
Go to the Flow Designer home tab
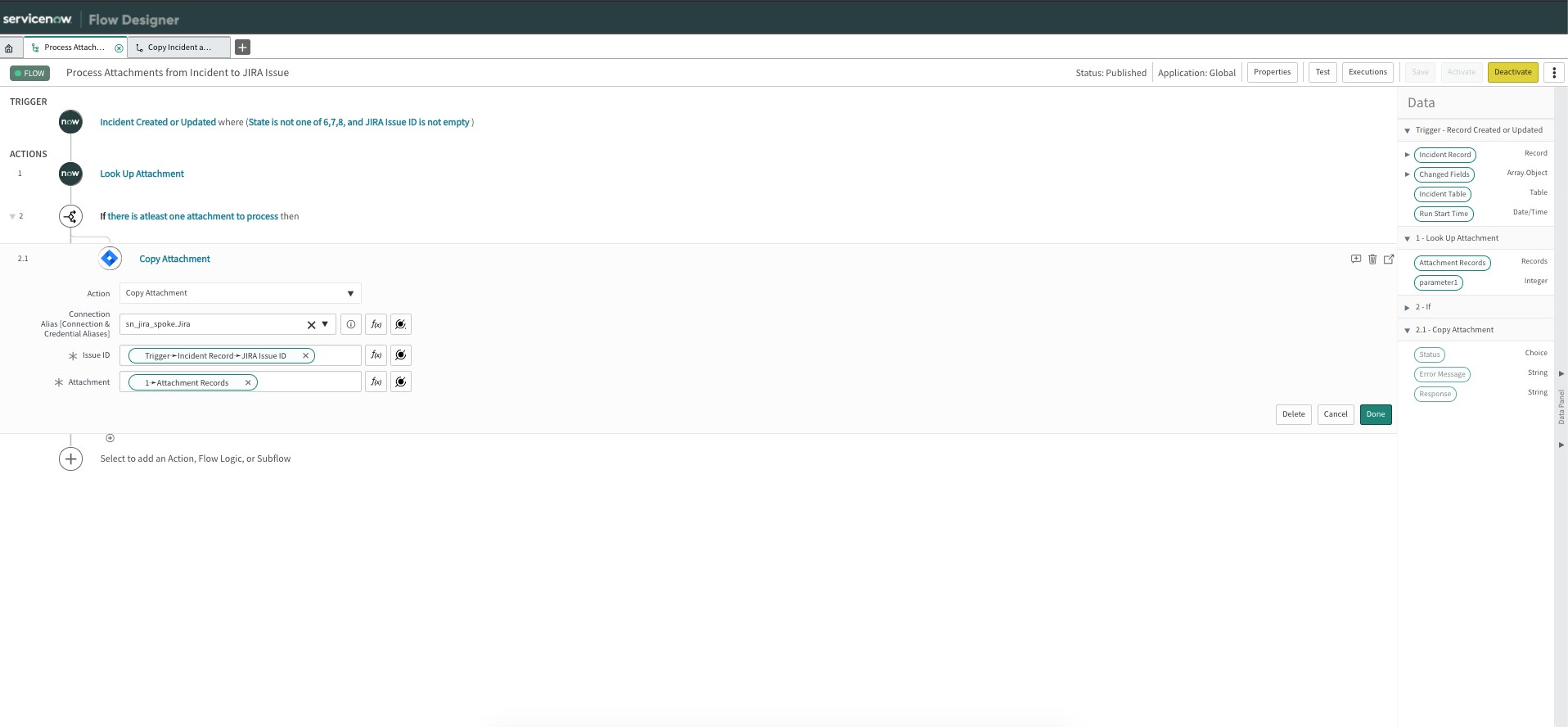click(9, 47)
